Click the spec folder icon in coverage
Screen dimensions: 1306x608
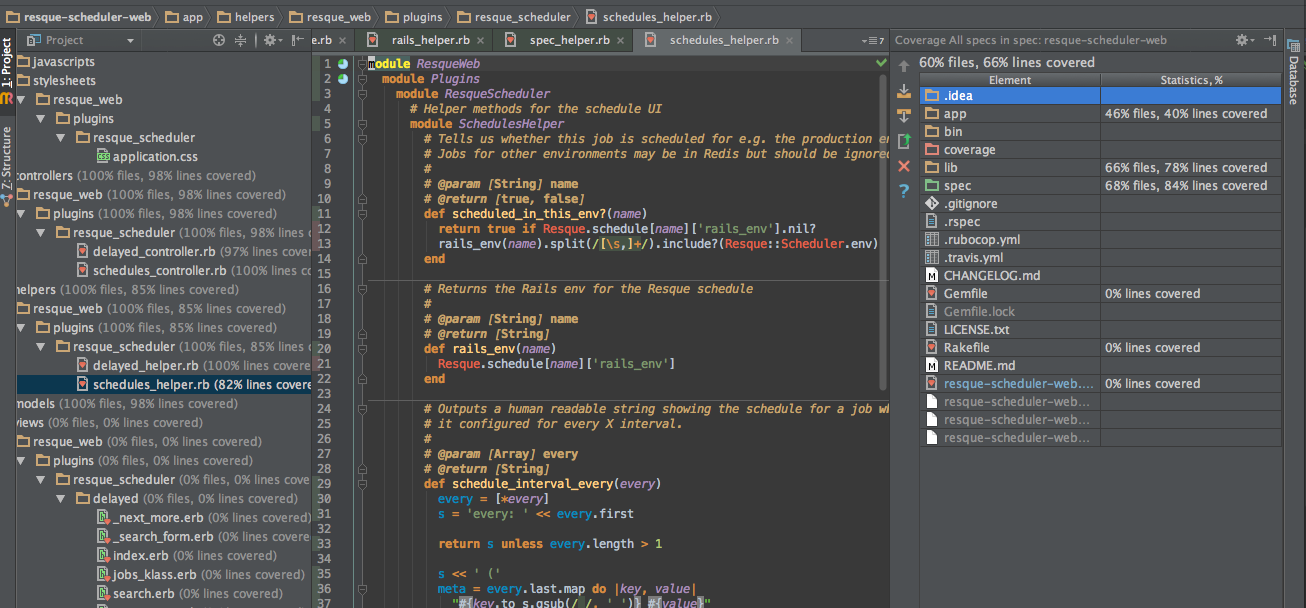(x=932, y=186)
